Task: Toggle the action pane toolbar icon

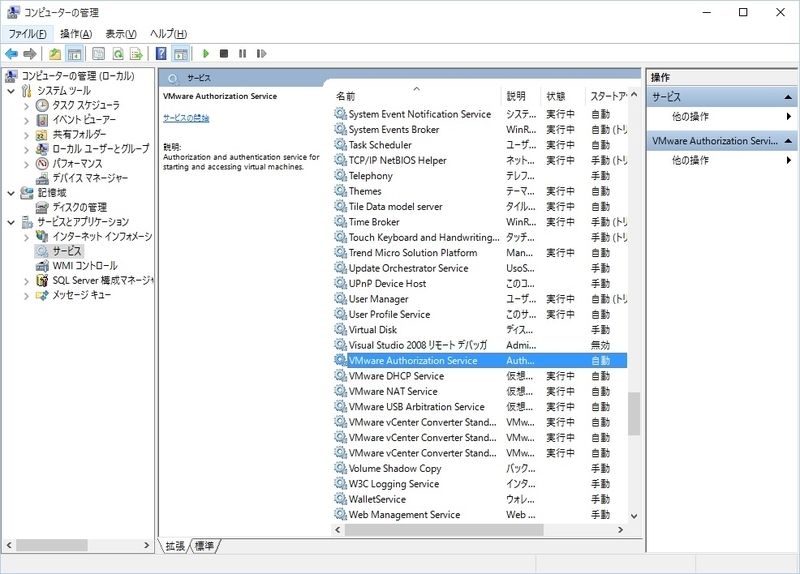Action: [181, 54]
